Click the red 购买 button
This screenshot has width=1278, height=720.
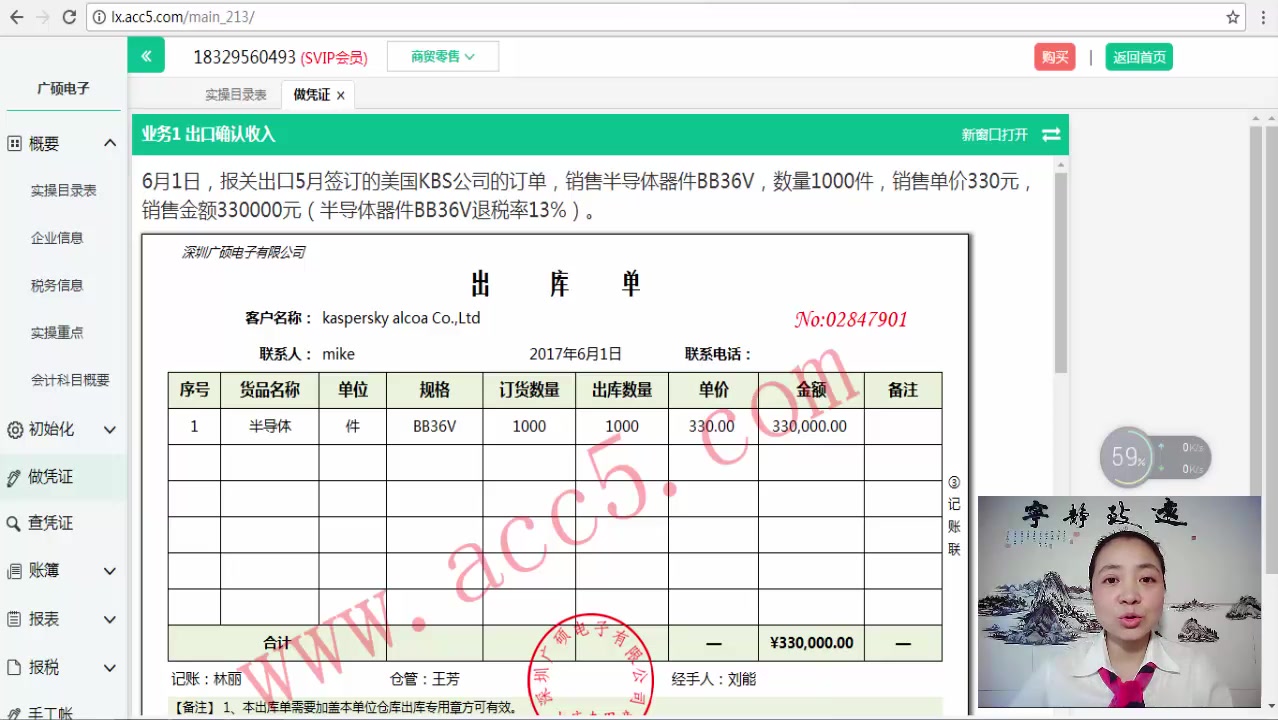pyautogui.click(x=1054, y=57)
